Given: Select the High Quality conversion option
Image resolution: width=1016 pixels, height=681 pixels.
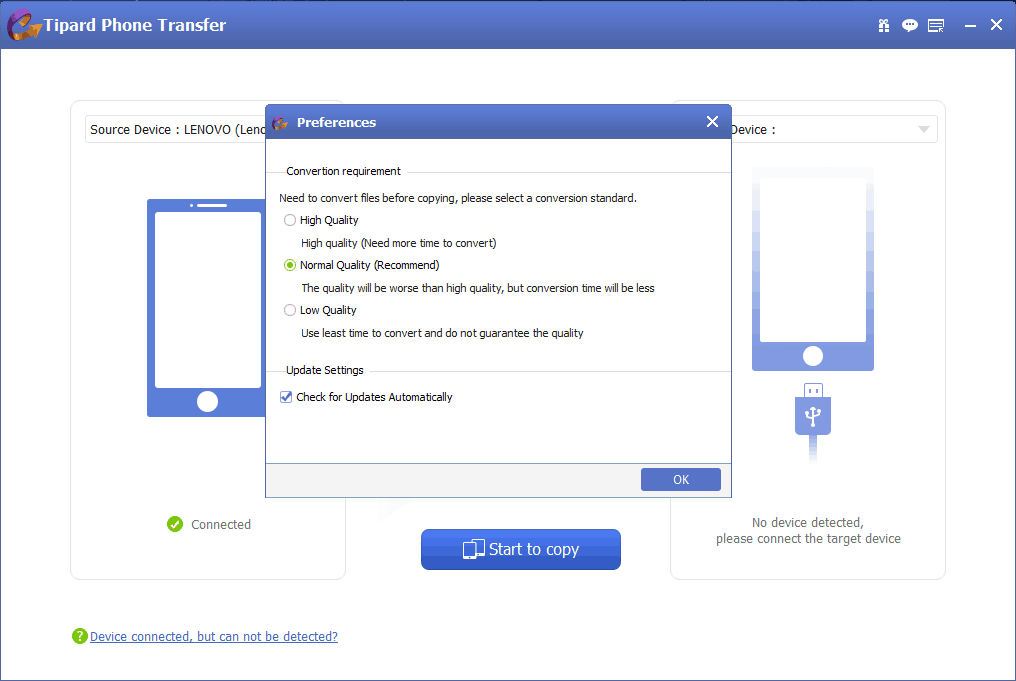Looking at the screenshot, I should click(290, 220).
